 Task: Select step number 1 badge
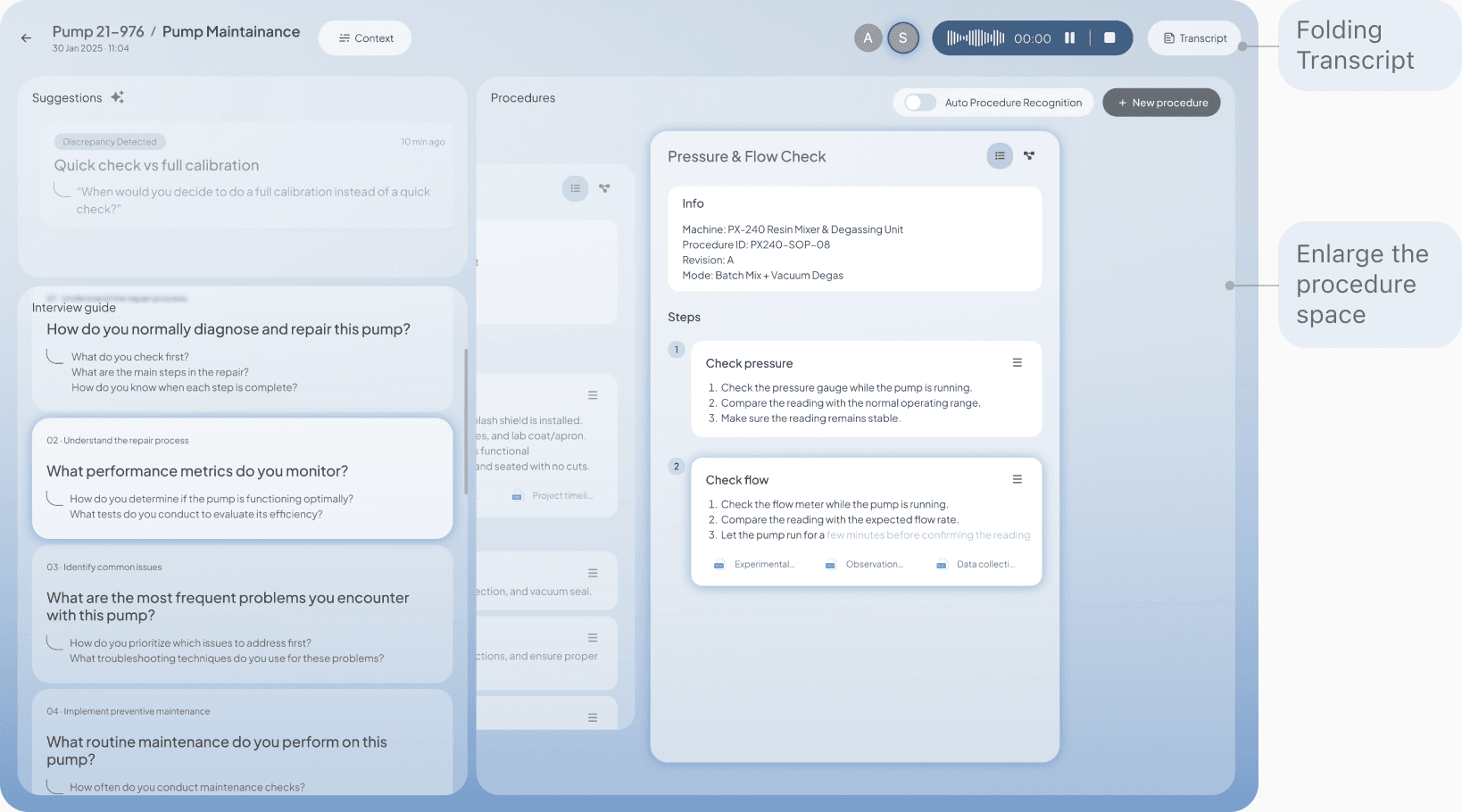click(677, 350)
